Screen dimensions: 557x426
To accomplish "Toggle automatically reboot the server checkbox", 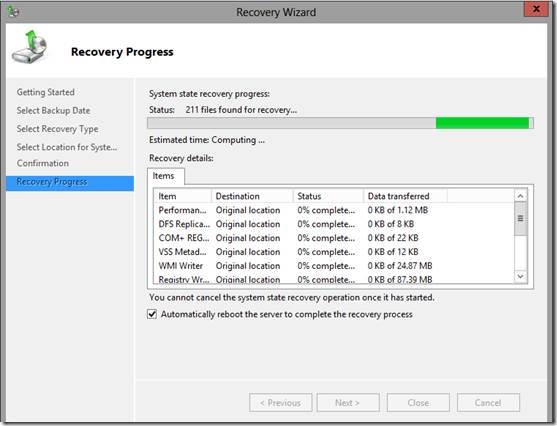I will [x=152, y=314].
